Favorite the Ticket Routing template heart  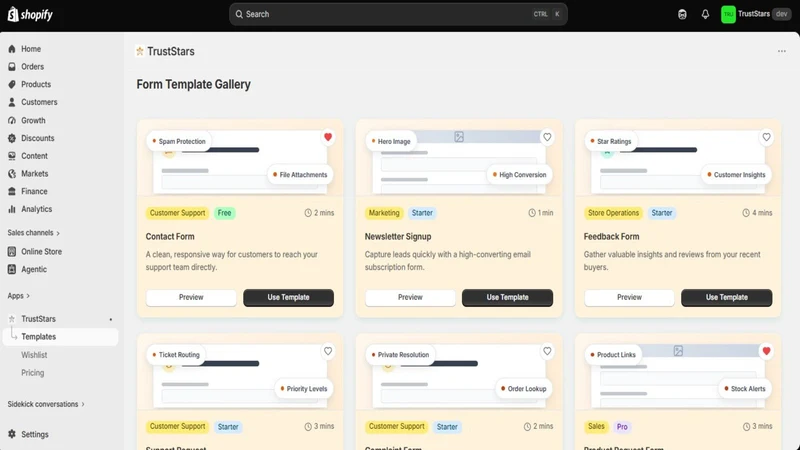pyautogui.click(x=328, y=351)
